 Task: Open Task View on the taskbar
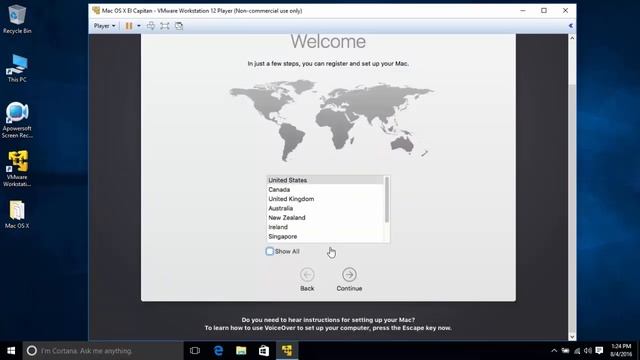(x=195, y=351)
